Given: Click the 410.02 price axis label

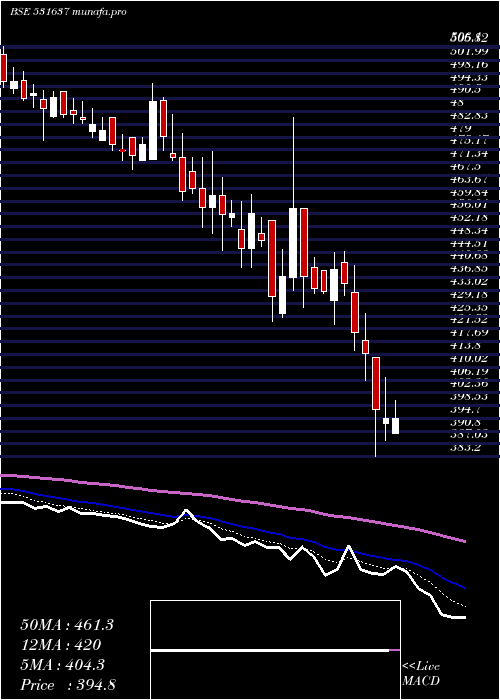Looking at the screenshot, I should (x=469, y=358).
